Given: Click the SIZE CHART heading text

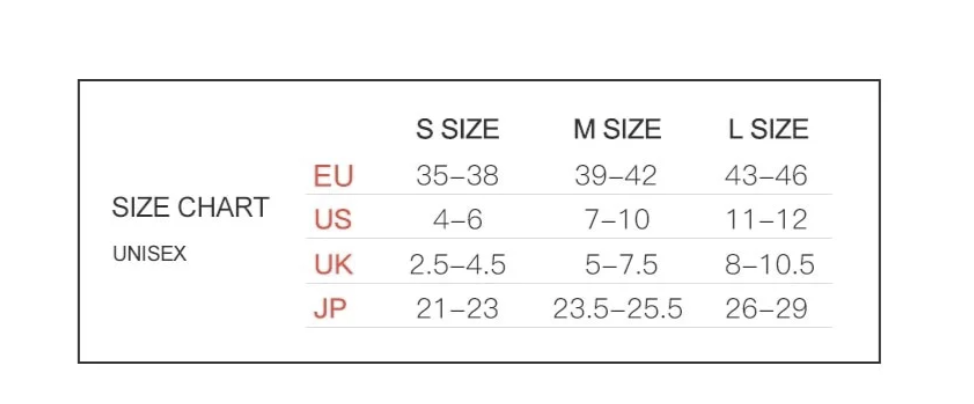Looking at the screenshot, I should point(190,207).
